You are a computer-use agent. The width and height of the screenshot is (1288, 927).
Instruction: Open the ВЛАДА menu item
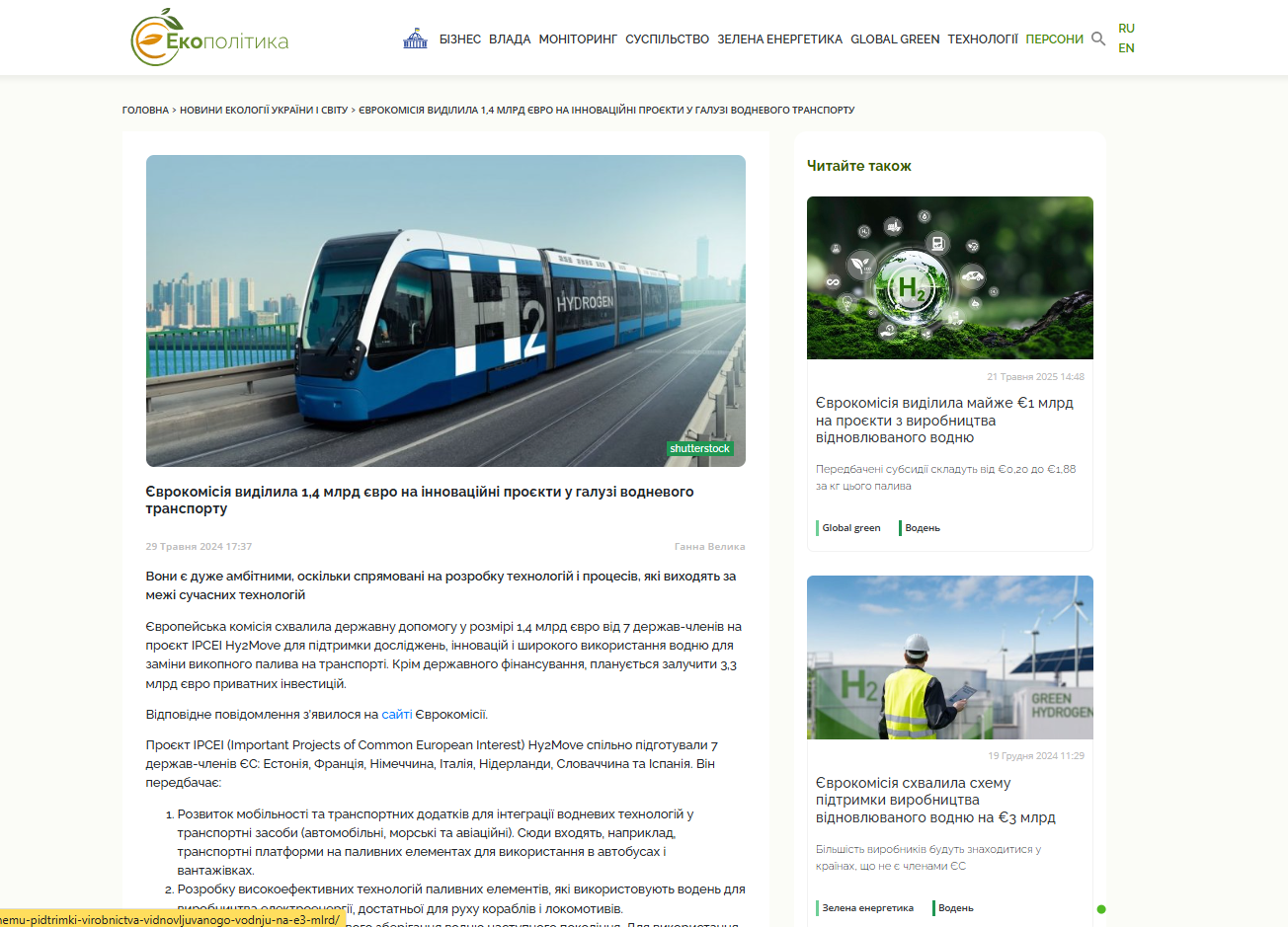pos(510,39)
